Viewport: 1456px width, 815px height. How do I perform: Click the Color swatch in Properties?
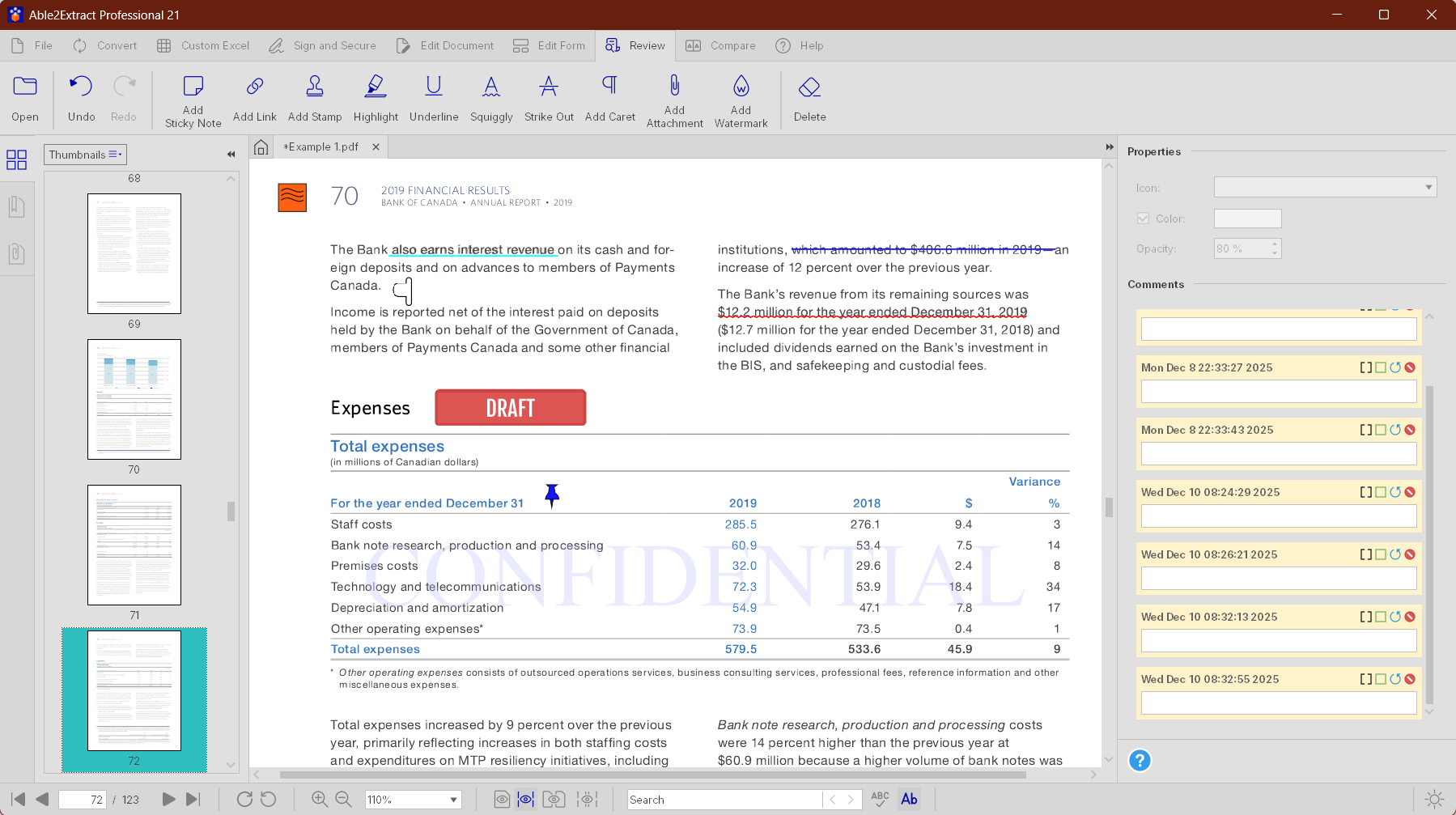(1247, 219)
